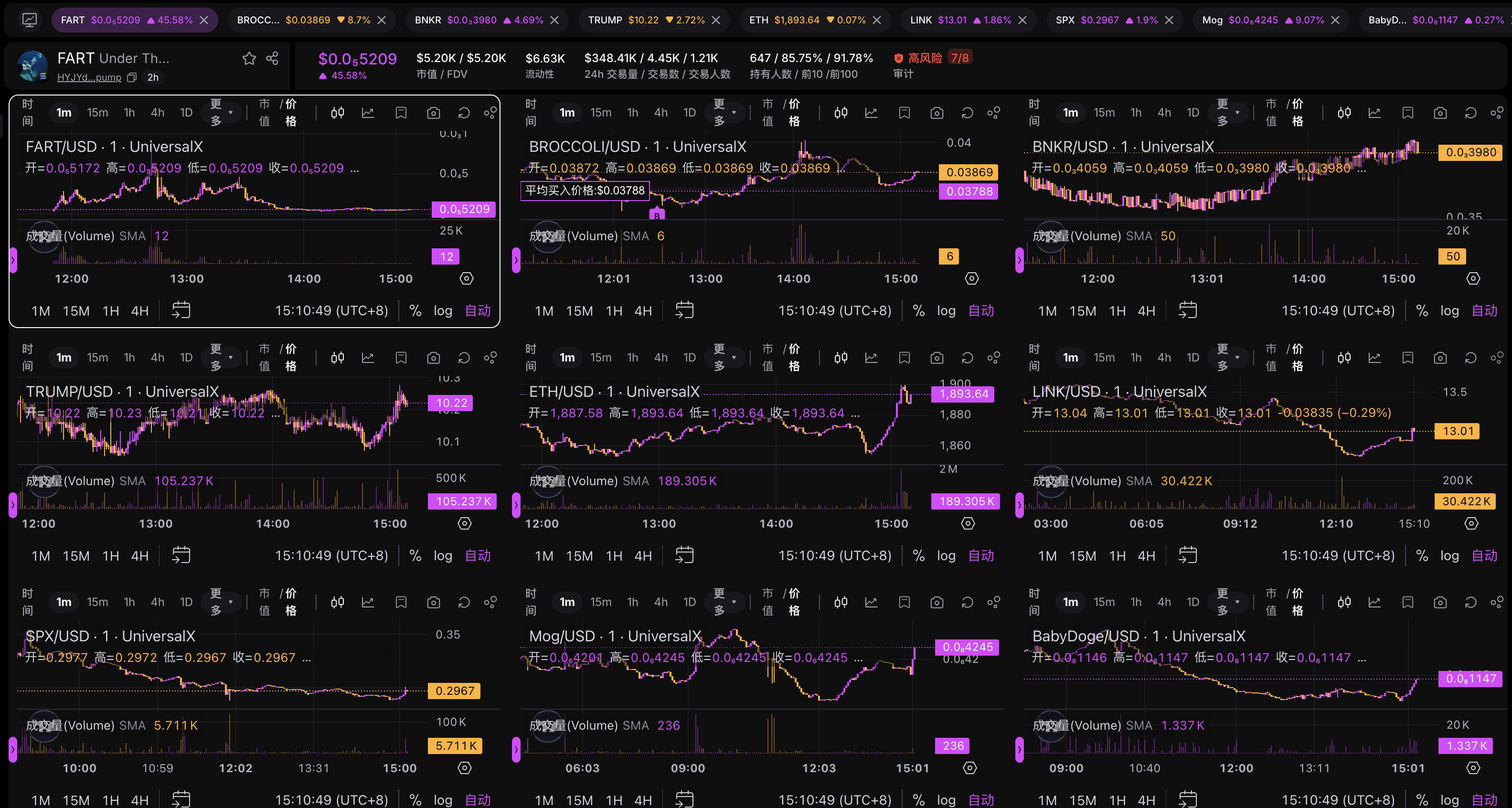This screenshot has height=808, width=1512.
Task: Toggle percent scale on ETH/USD chart
Action: coord(918,555)
